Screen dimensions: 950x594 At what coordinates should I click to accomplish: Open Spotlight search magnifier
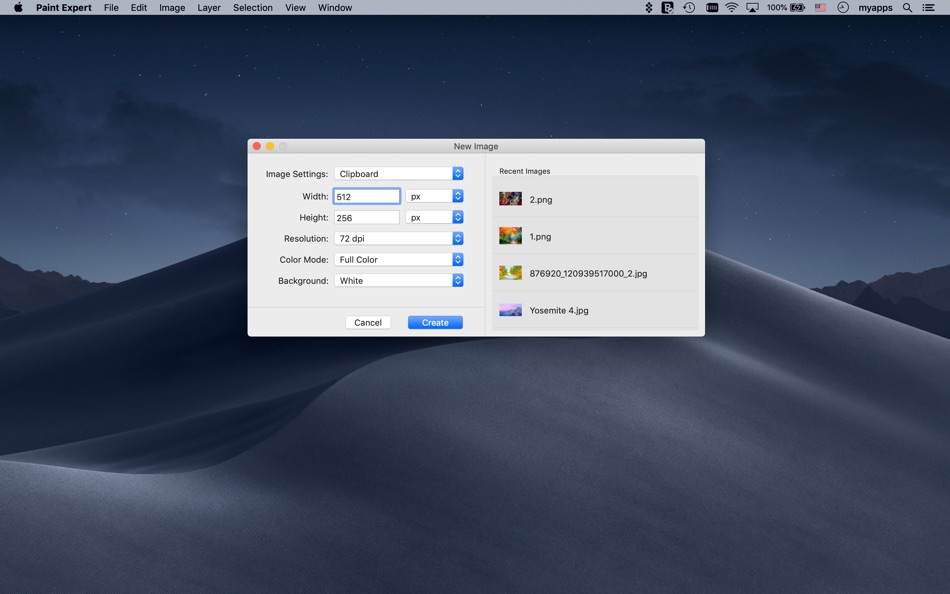point(907,7)
